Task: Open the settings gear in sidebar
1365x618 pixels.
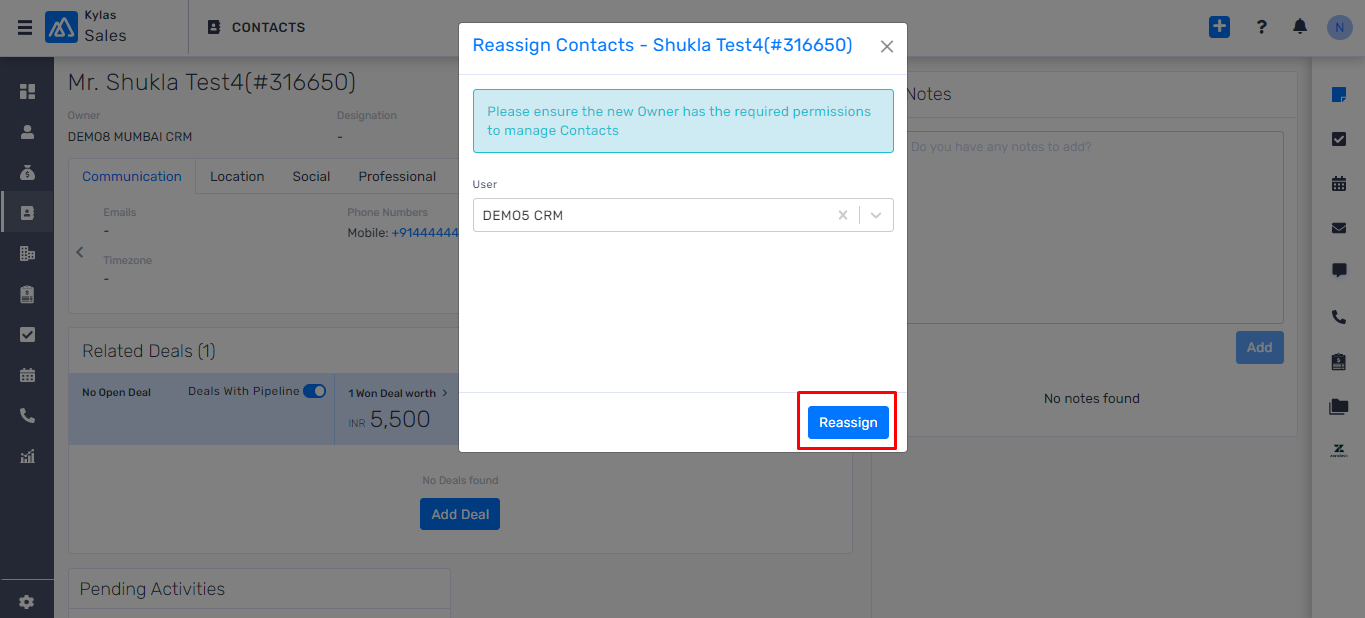Action: (27, 602)
